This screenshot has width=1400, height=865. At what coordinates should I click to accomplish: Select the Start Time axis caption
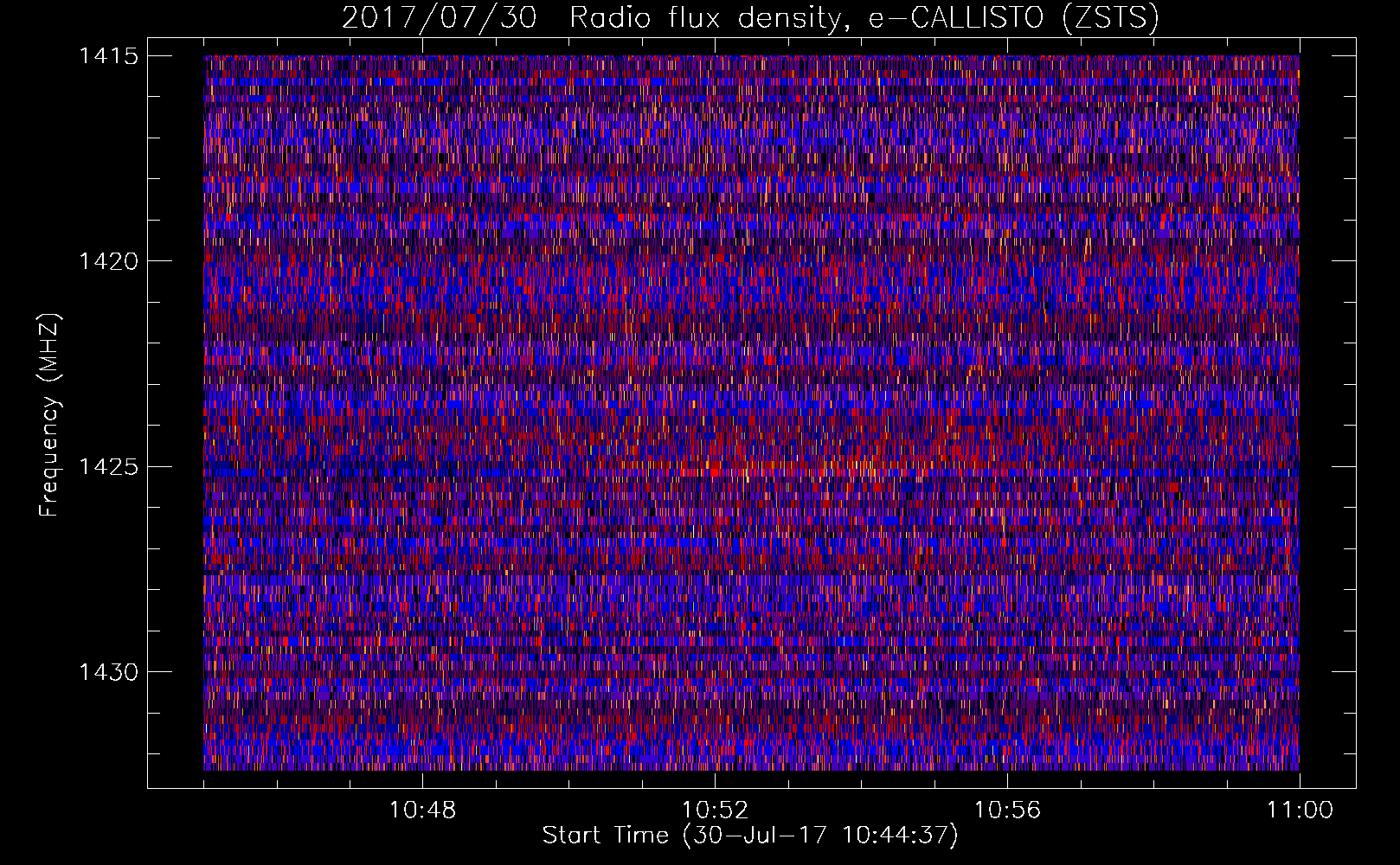click(x=750, y=836)
